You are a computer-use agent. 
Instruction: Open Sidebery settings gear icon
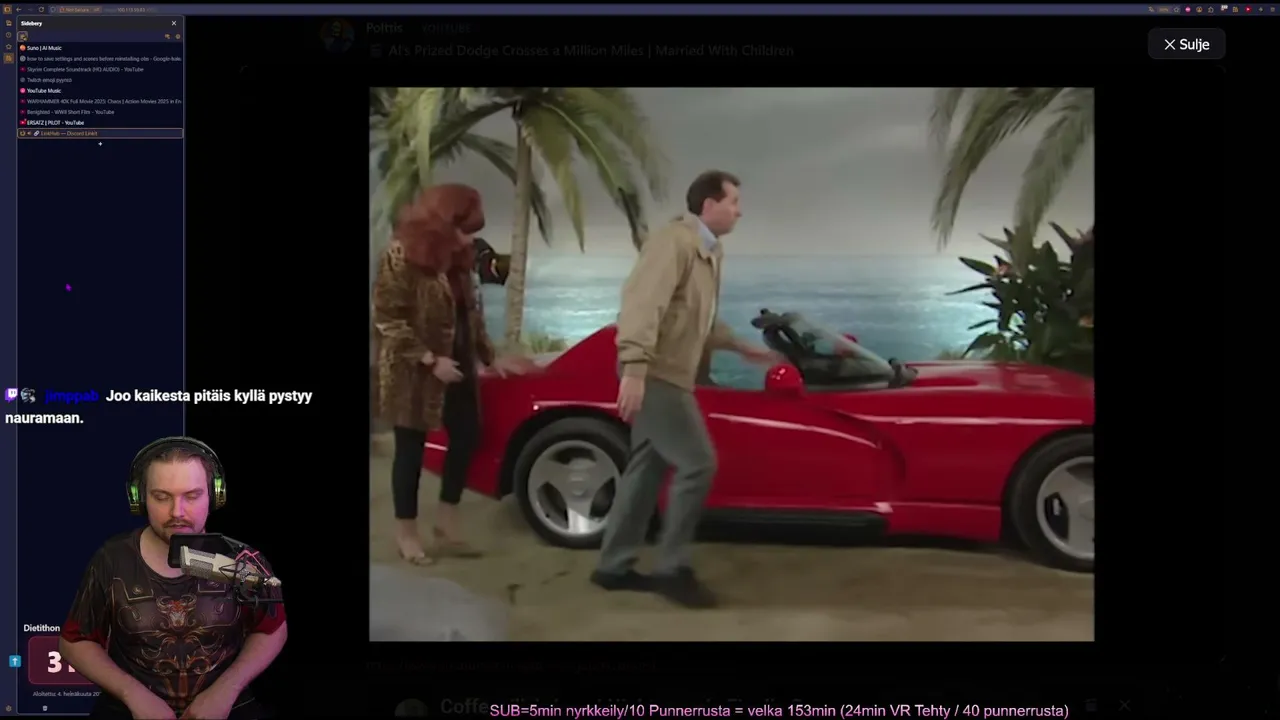(x=178, y=36)
